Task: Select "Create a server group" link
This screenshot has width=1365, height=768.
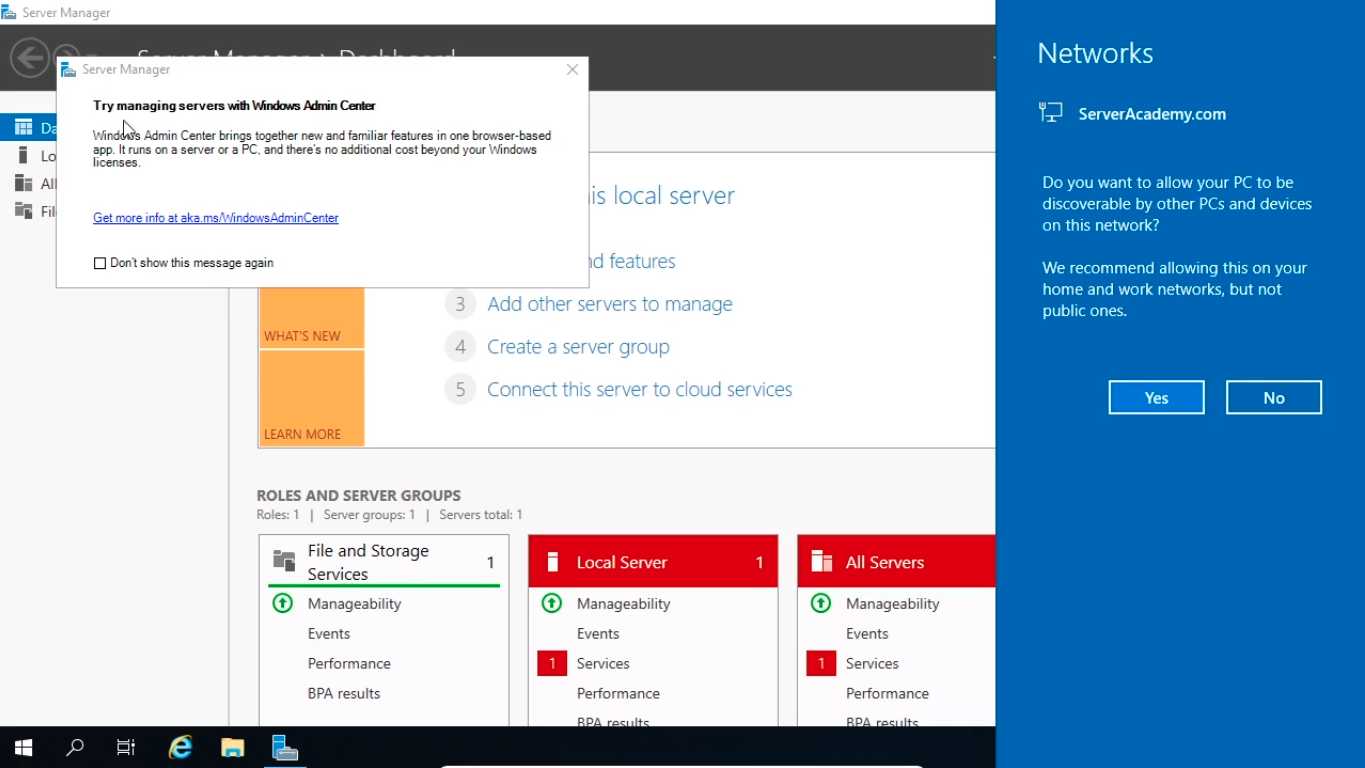Action: click(x=578, y=347)
